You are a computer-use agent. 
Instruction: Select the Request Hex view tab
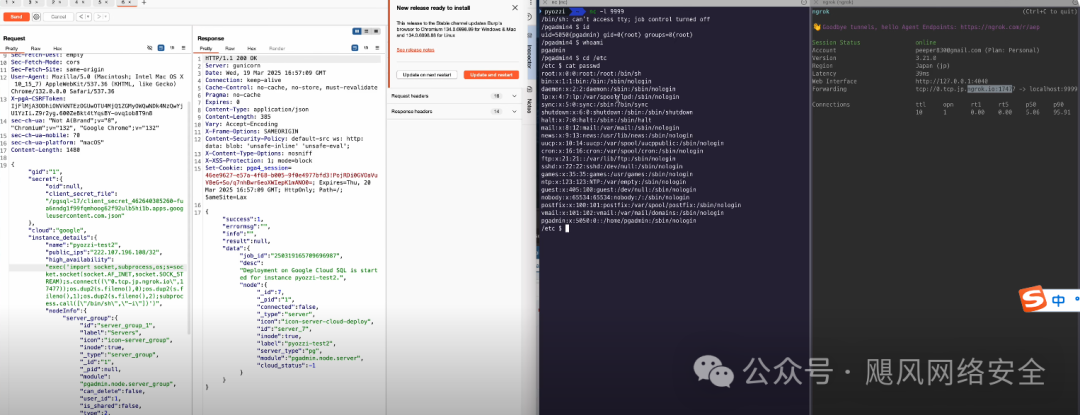point(58,49)
